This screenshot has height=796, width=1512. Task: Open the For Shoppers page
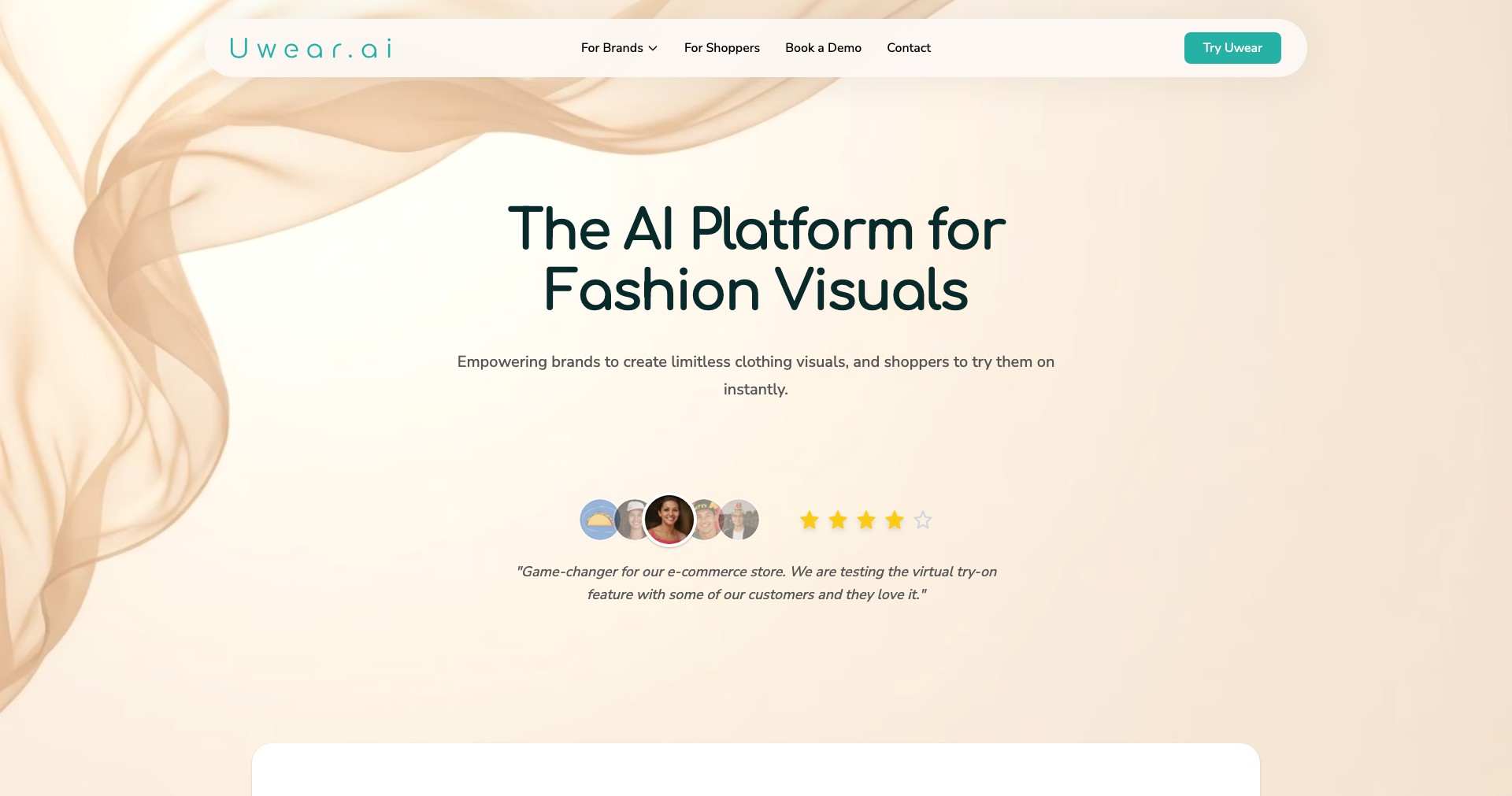tap(722, 48)
